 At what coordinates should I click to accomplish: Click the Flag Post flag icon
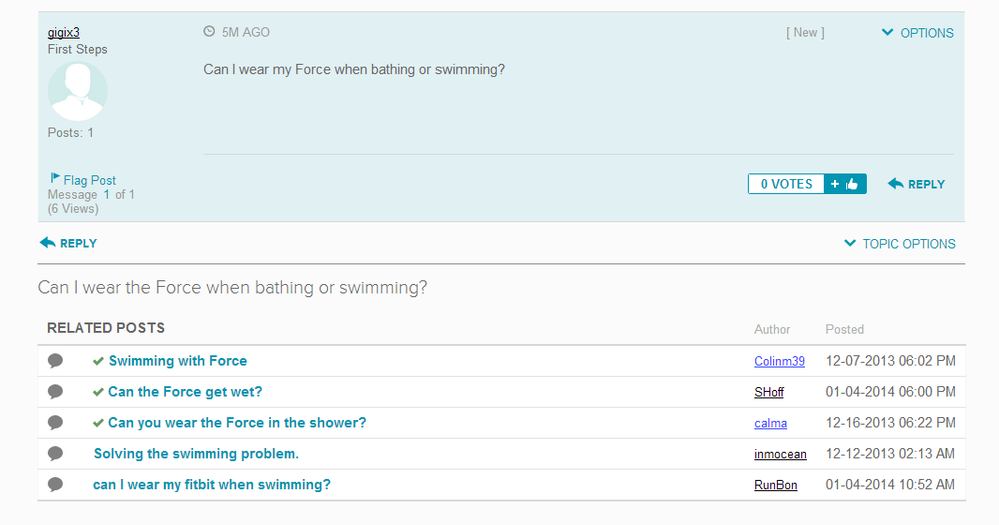click(55, 178)
